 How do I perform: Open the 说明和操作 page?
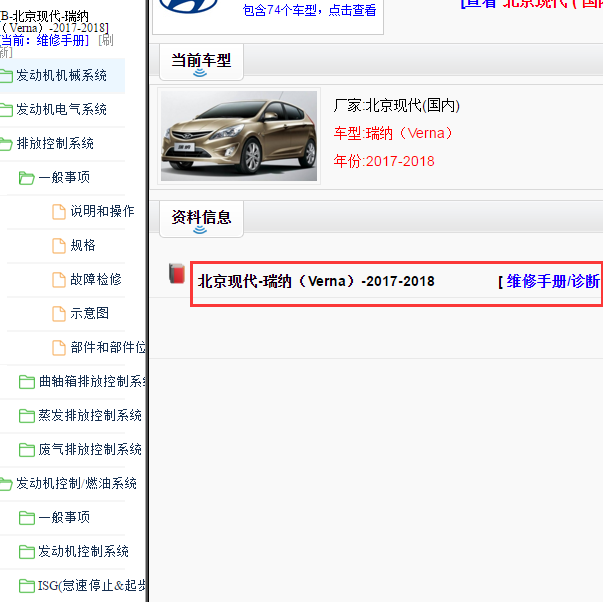pos(102,211)
